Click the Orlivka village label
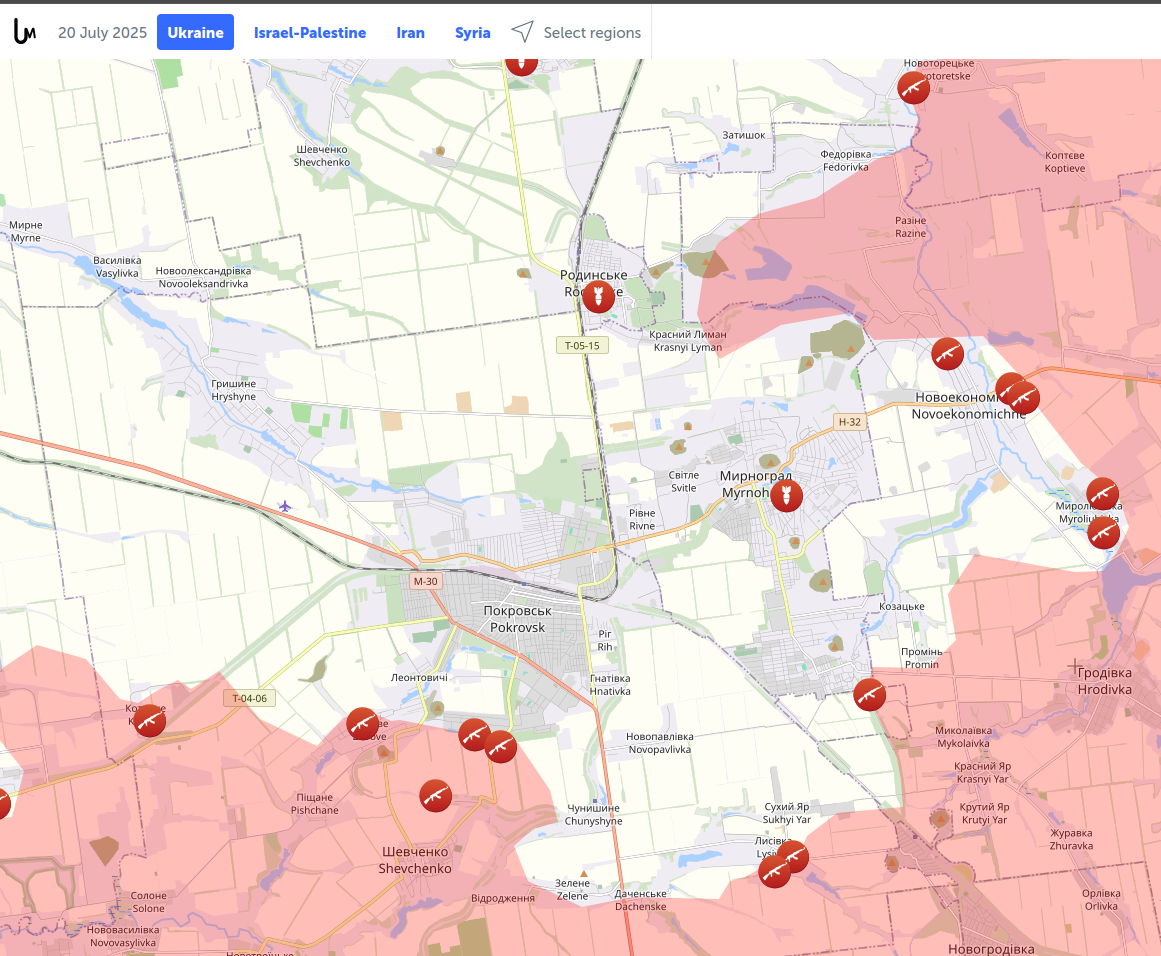 (x=1101, y=900)
